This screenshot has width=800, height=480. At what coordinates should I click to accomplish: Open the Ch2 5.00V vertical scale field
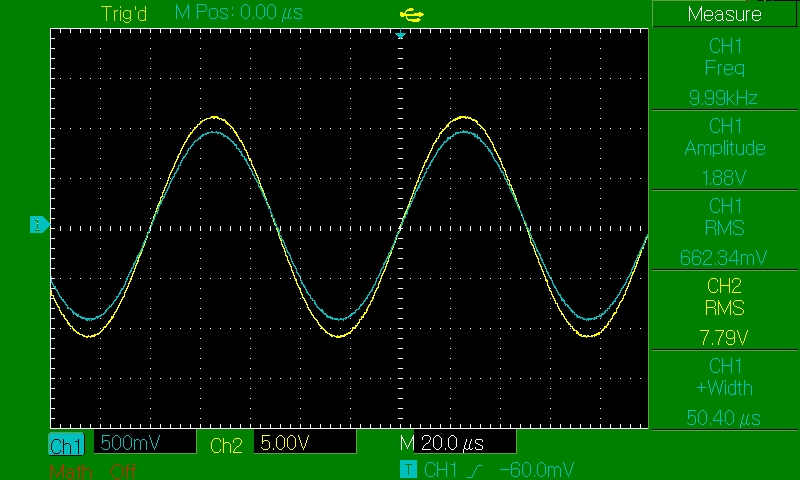pos(305,443)
